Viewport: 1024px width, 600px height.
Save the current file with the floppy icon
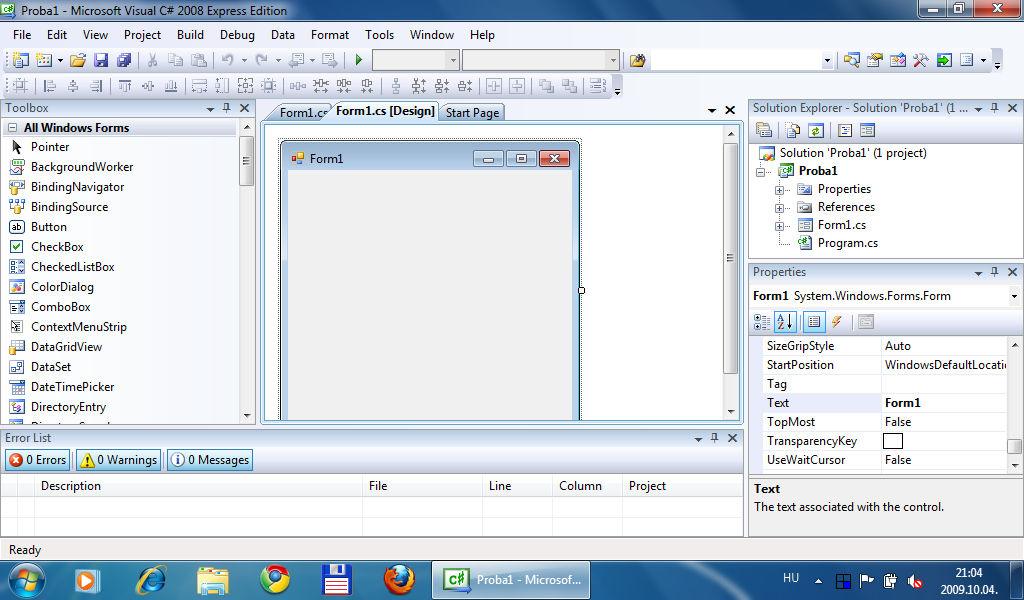[x=101, y=60]
